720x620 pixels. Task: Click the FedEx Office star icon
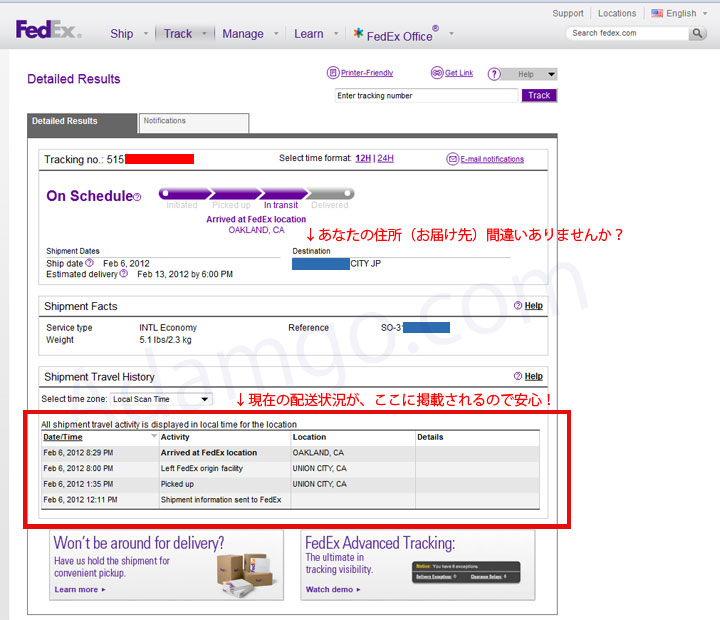358,33
